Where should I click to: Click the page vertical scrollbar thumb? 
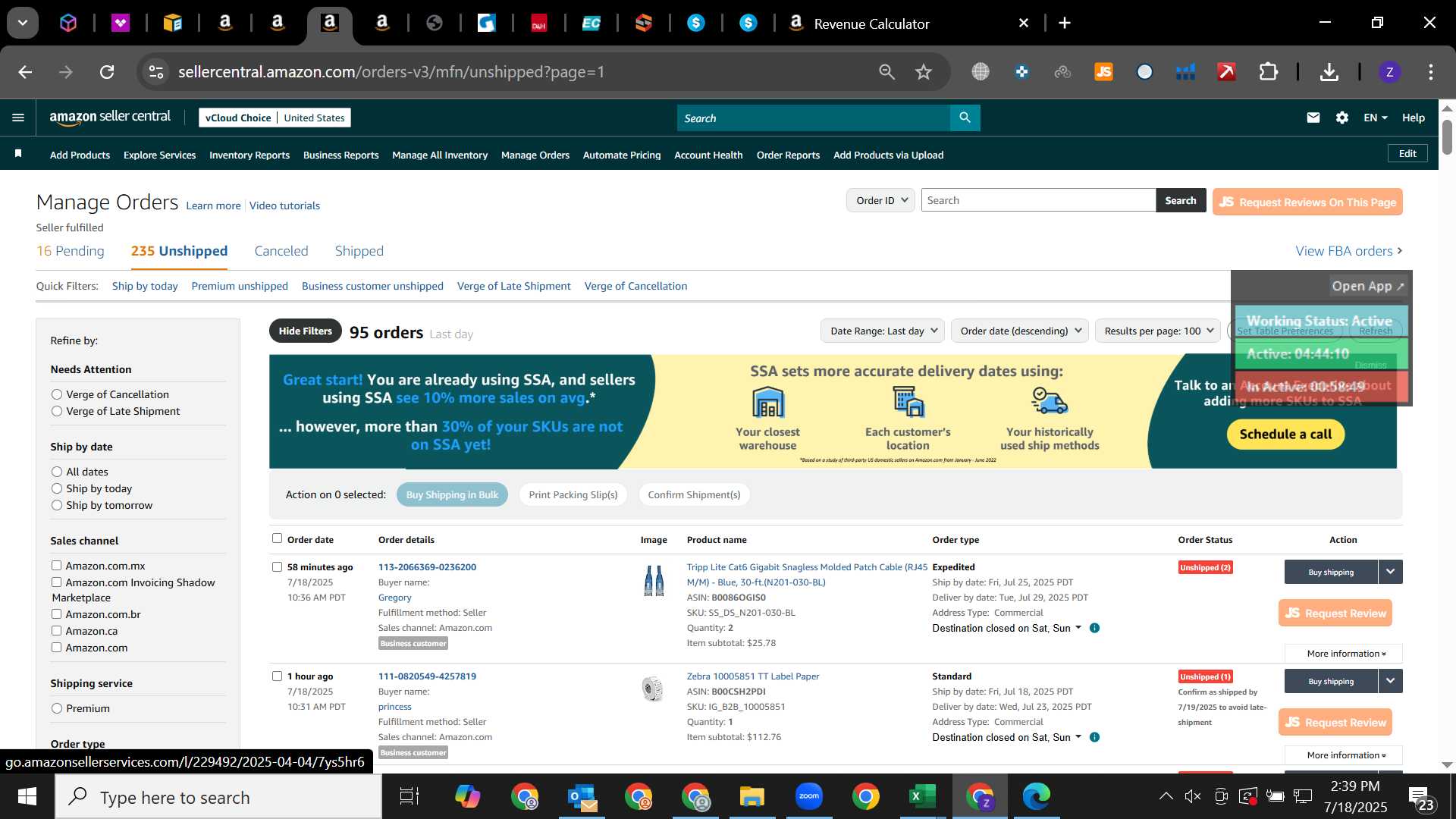pos(1447,136)
